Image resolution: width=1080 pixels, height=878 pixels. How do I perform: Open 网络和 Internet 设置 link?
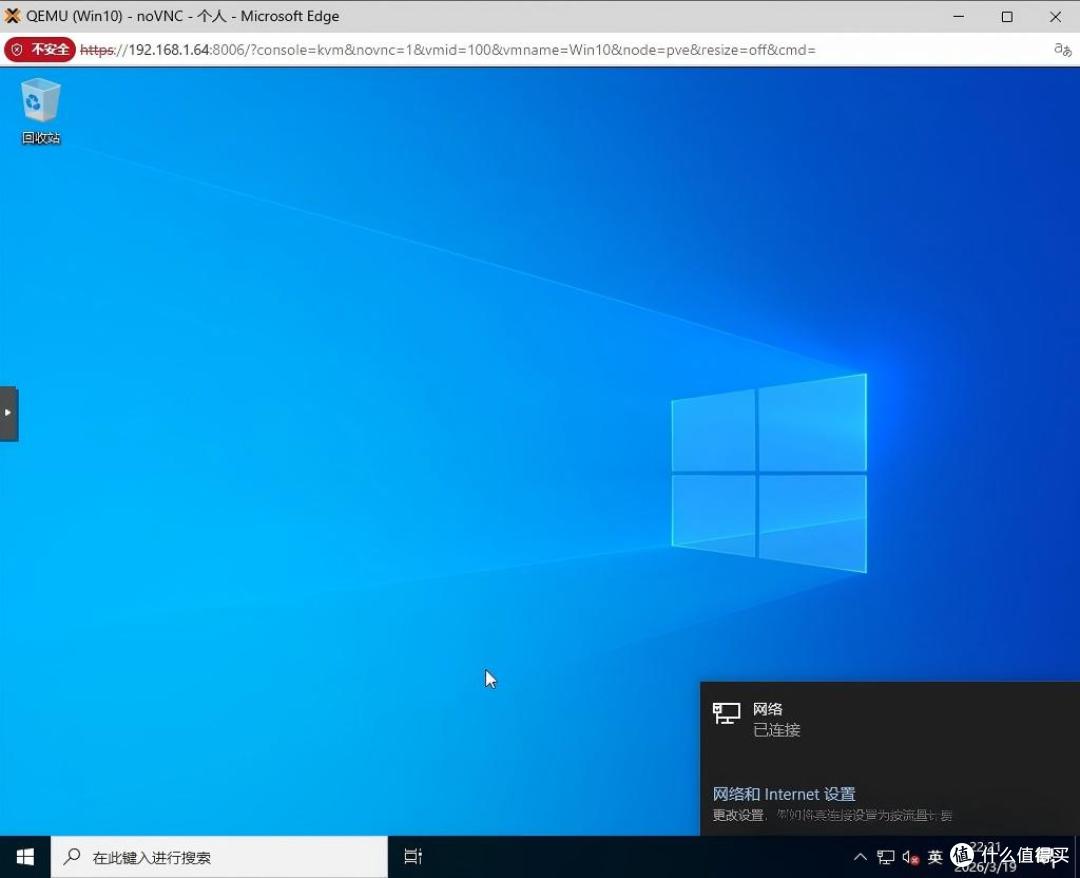(784, 794)
